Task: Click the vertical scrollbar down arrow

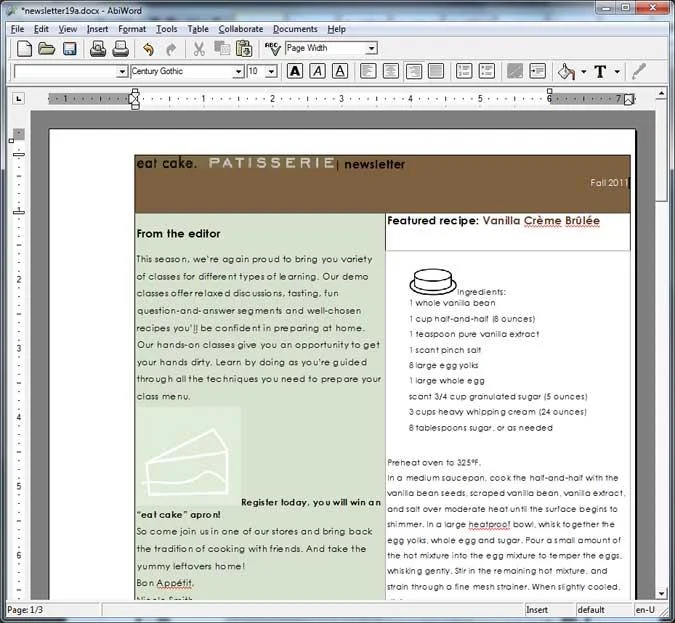Action: click(x=662, y=593)
